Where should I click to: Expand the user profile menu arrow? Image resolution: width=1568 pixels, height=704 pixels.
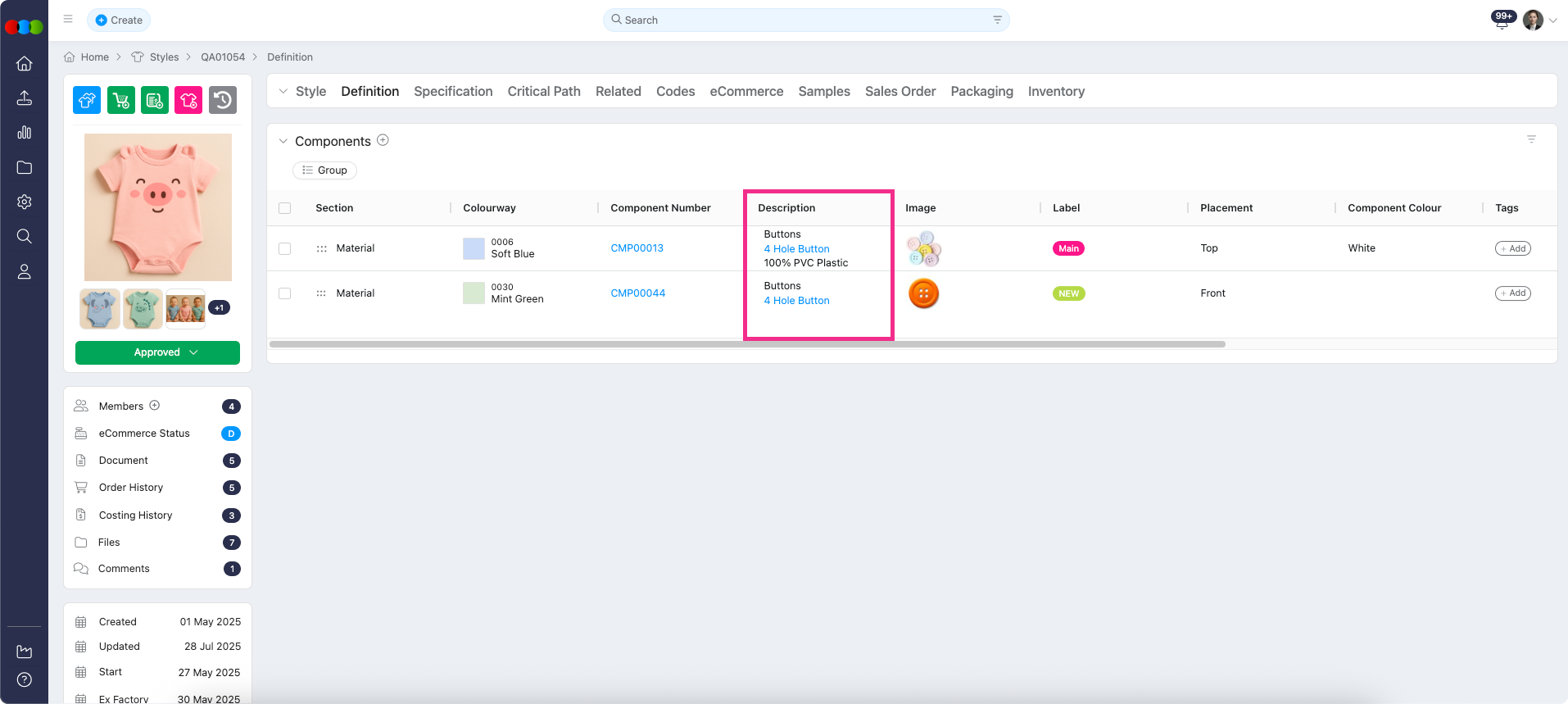[1553, 20]
